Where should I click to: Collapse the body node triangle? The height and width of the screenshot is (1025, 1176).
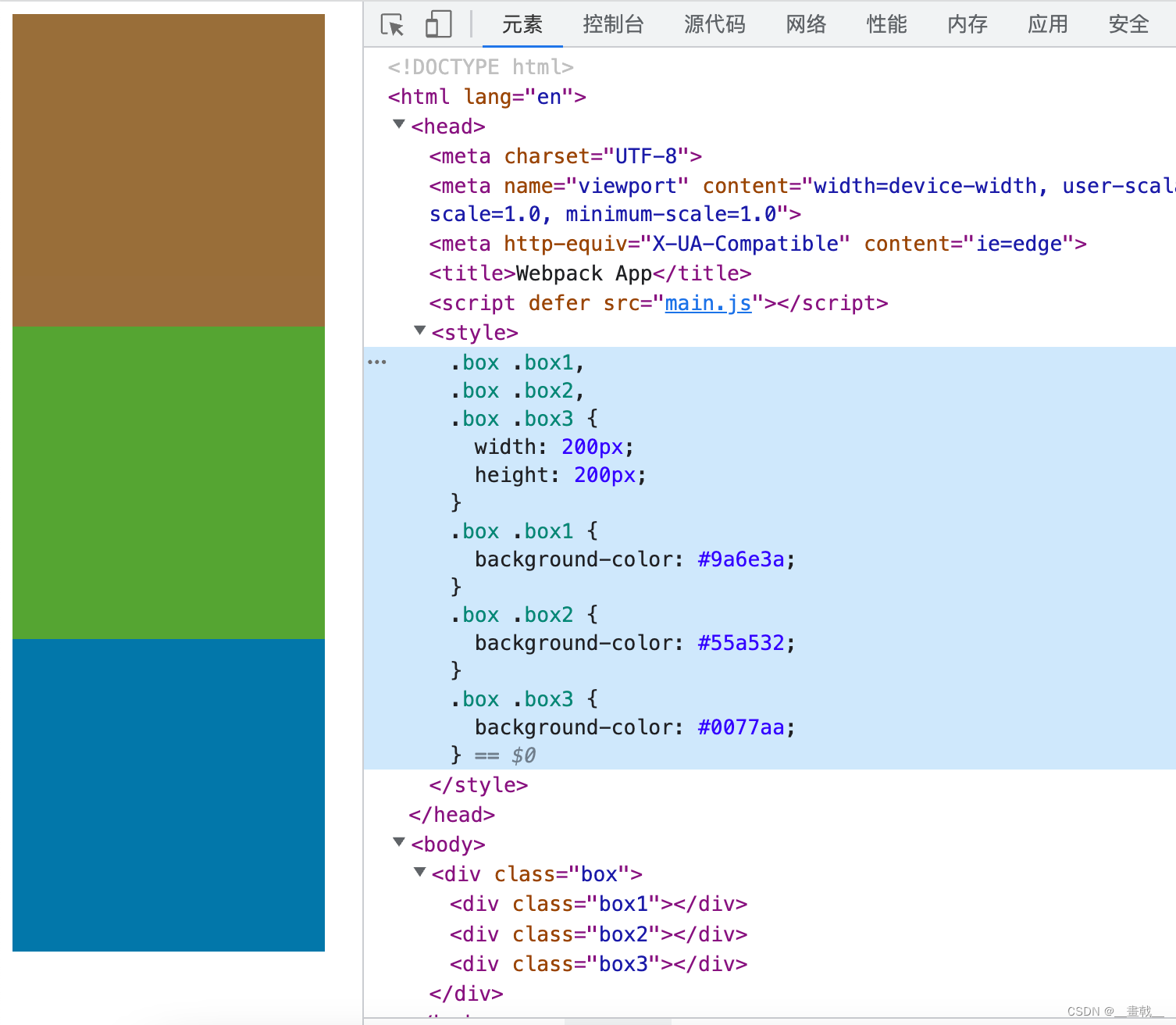(x=399, y=842)
